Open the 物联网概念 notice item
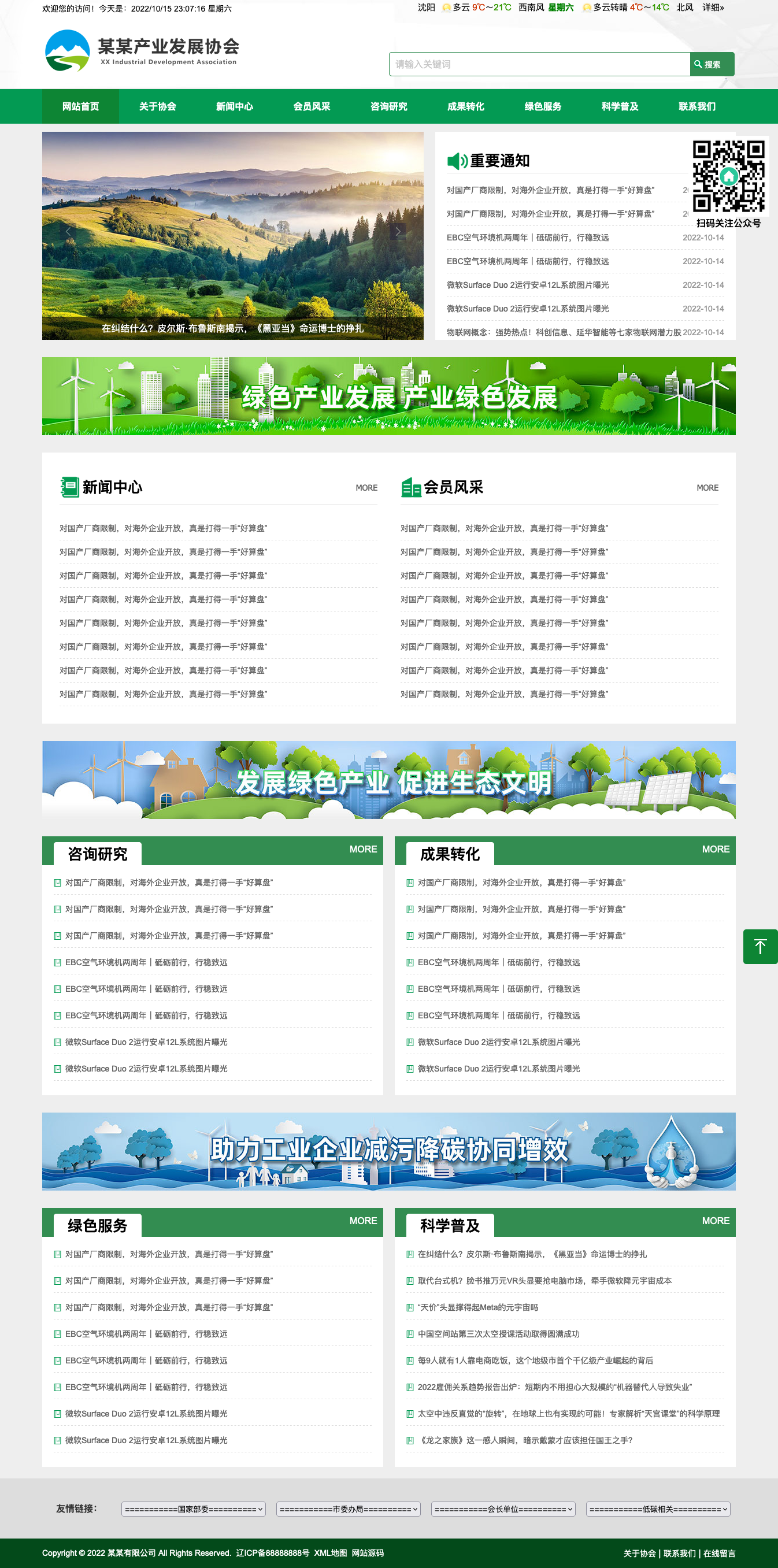 click(564, 332)
